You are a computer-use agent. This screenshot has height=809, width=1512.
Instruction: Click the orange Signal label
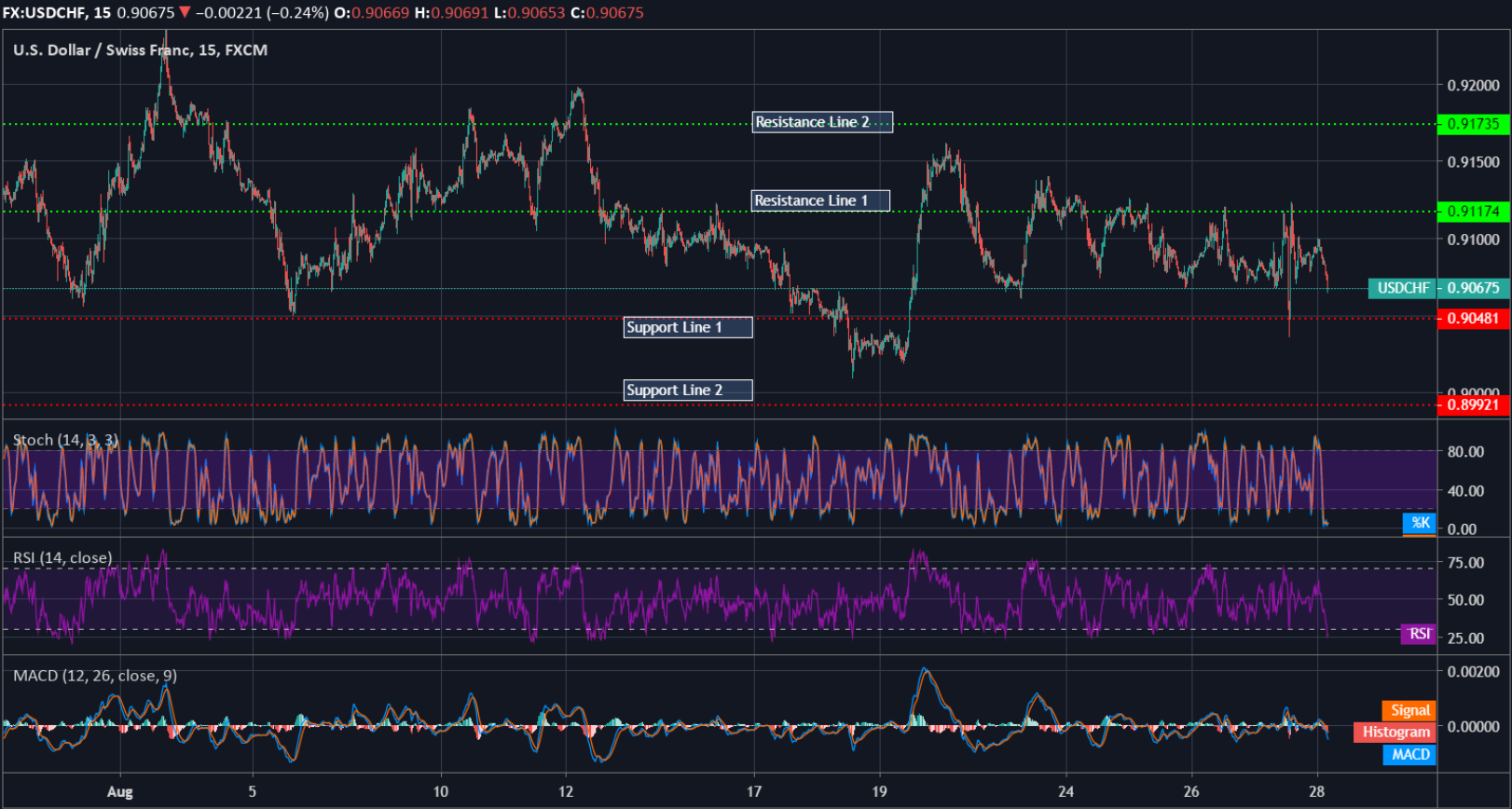click(x=1409, y=710)
